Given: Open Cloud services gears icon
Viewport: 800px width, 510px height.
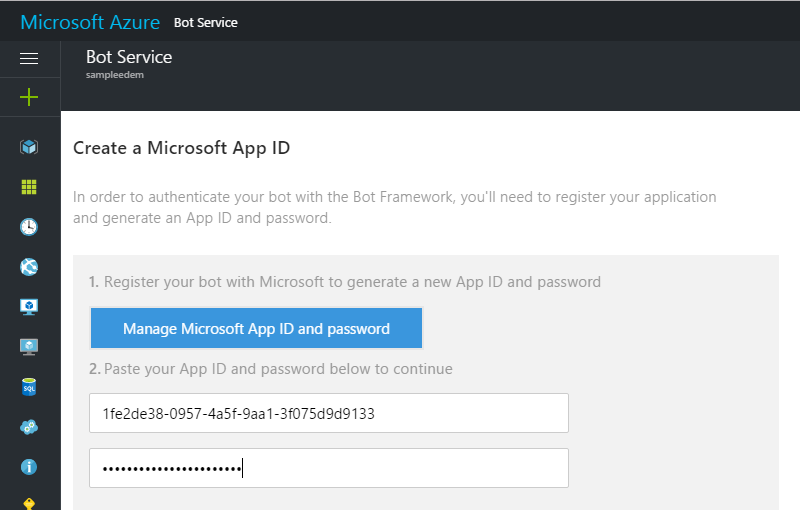Looking at the screenshot, I should [29, 427].
